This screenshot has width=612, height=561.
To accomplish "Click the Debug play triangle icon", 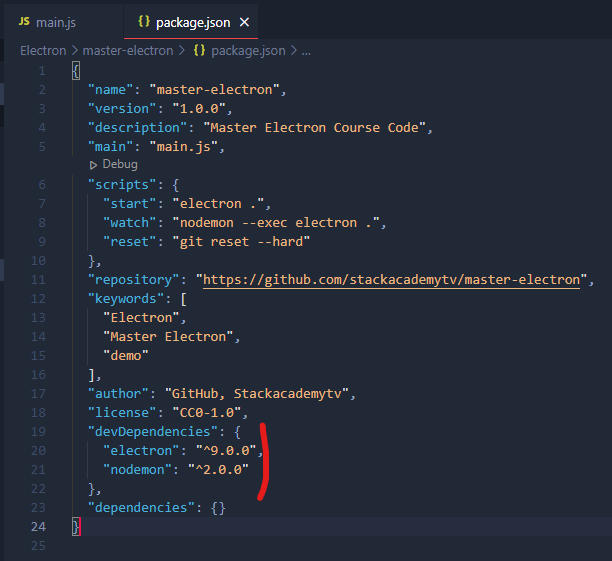I will coord(93,165).
